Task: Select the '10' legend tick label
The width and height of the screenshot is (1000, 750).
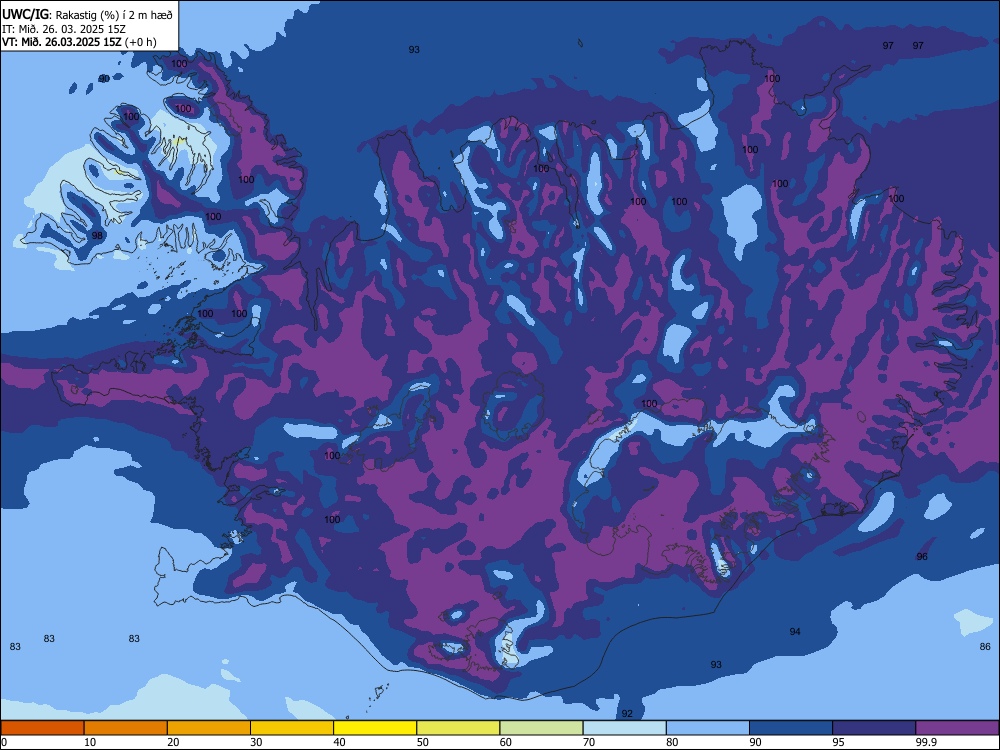Action: 90,742
